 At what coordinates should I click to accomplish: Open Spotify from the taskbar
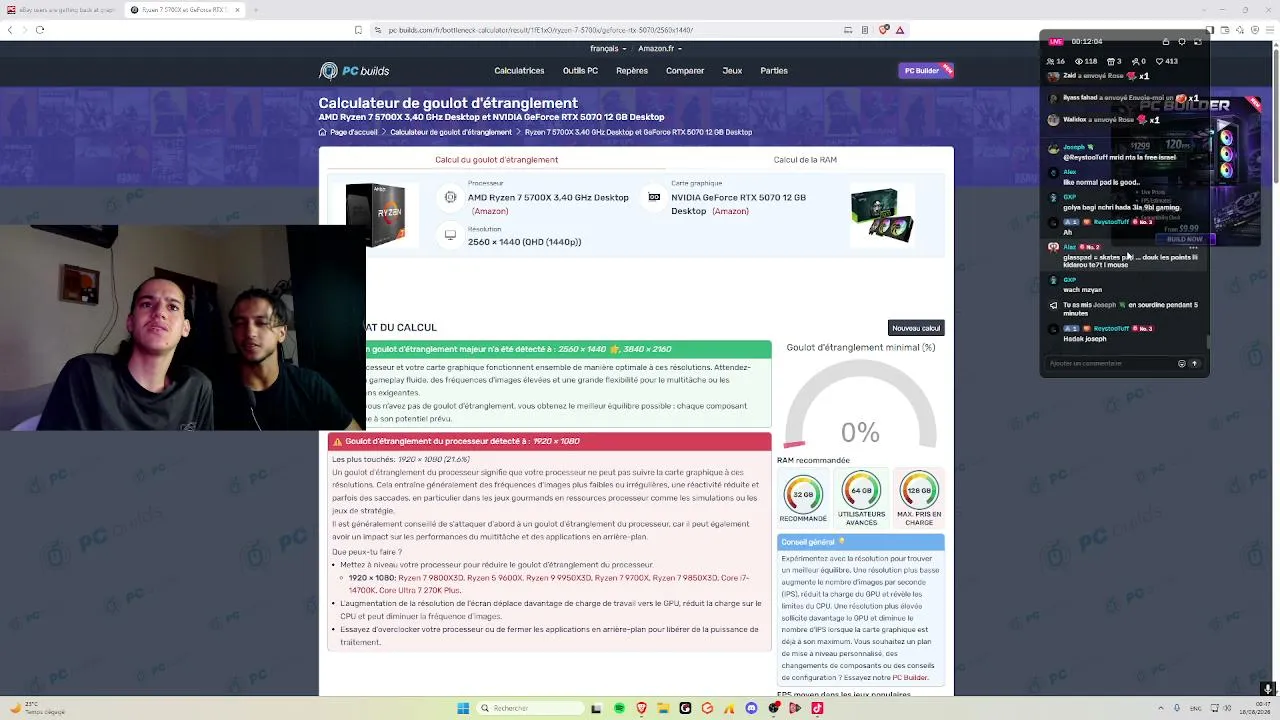point(619,708)
